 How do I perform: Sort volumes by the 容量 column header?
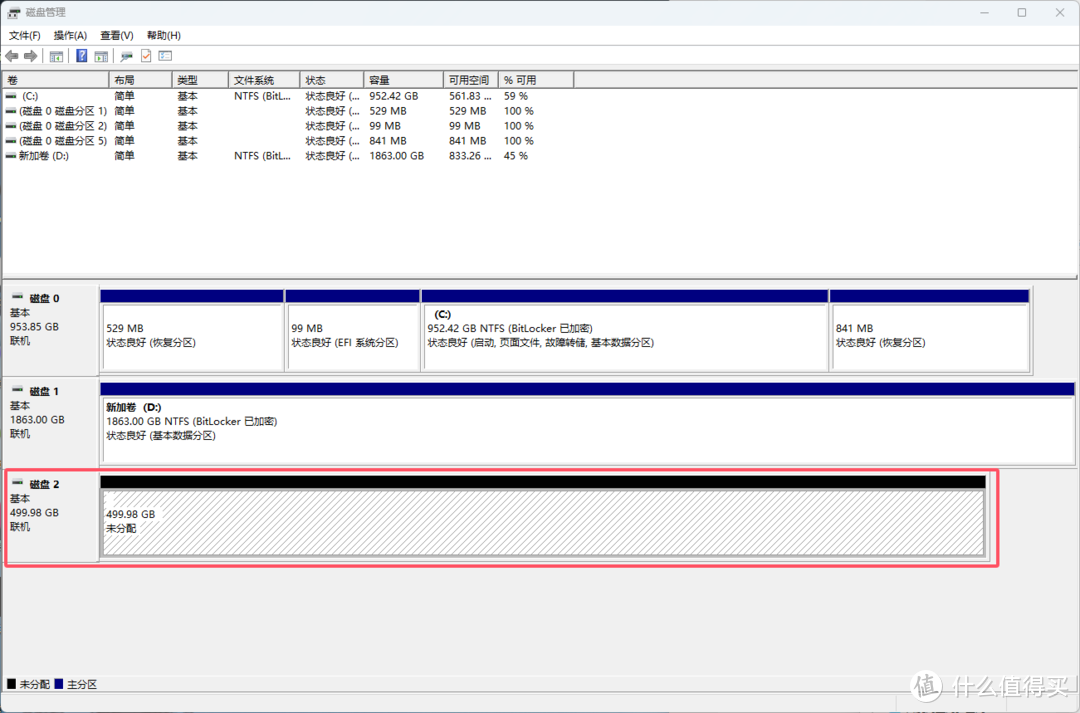[403, 80]
